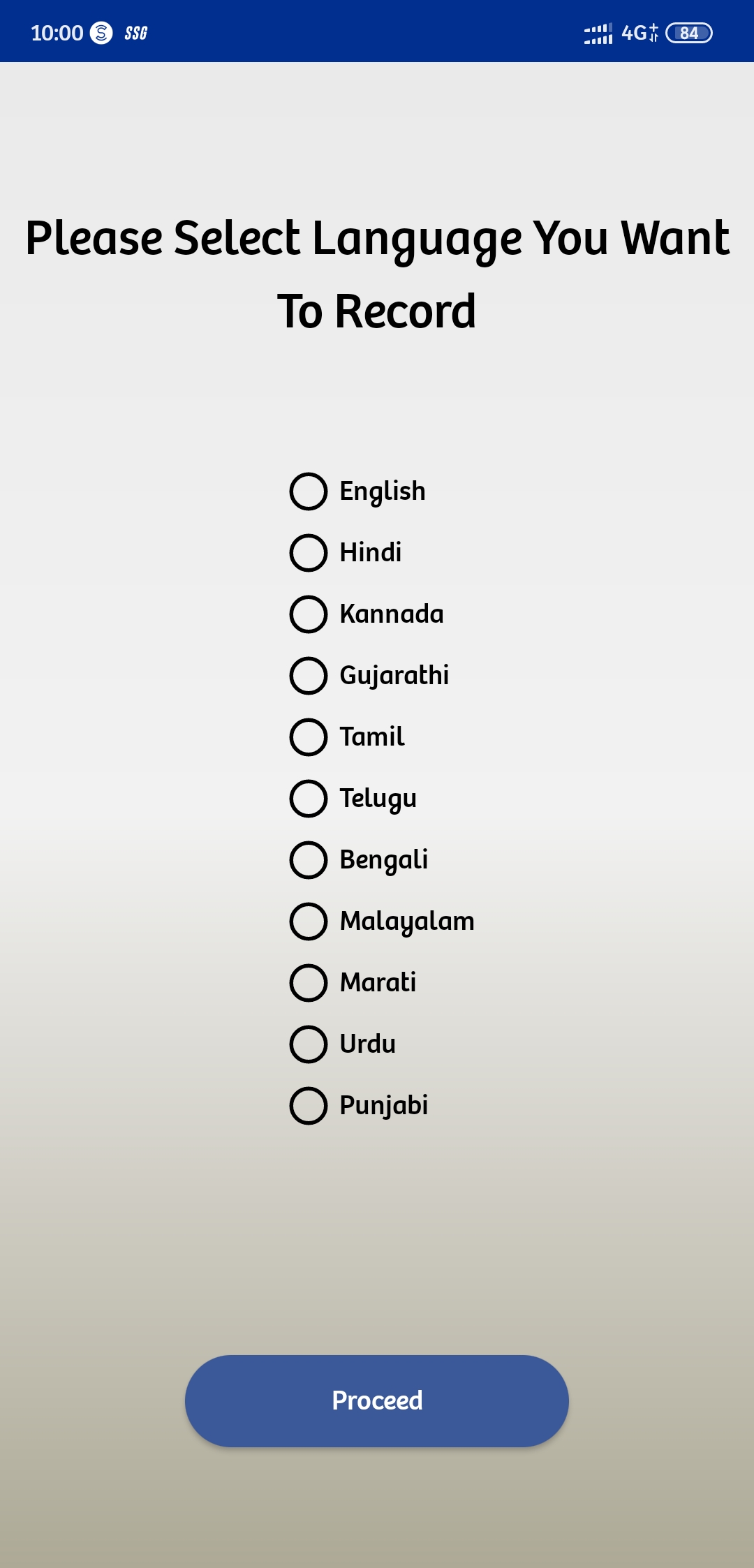This screenshot has height=1568, width=754.
Task: Tap the Please Select Language heading
Action: click(x=377, y=274)
